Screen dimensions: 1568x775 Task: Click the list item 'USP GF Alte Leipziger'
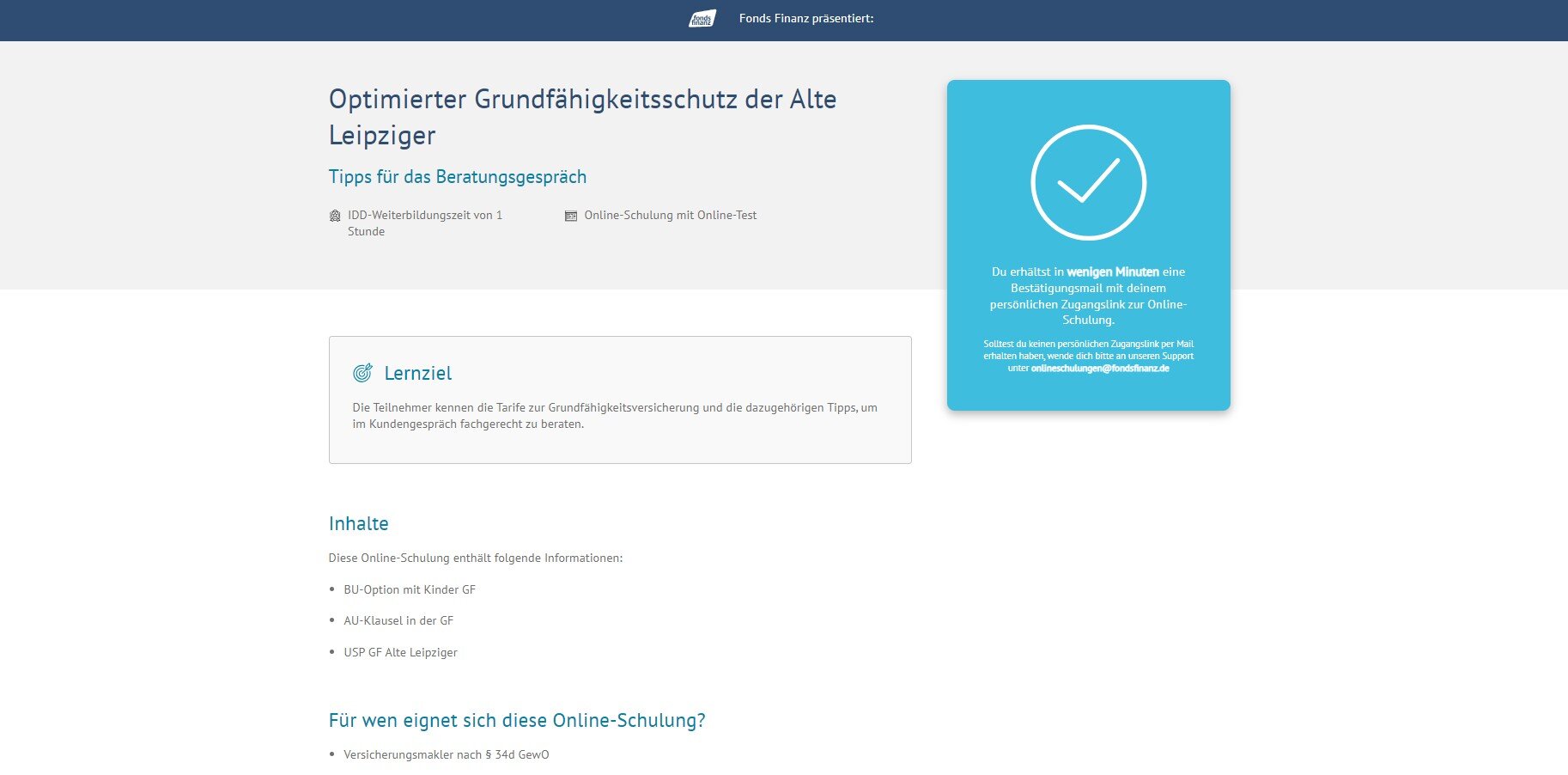pyautogui.click(x=401, y=652)
